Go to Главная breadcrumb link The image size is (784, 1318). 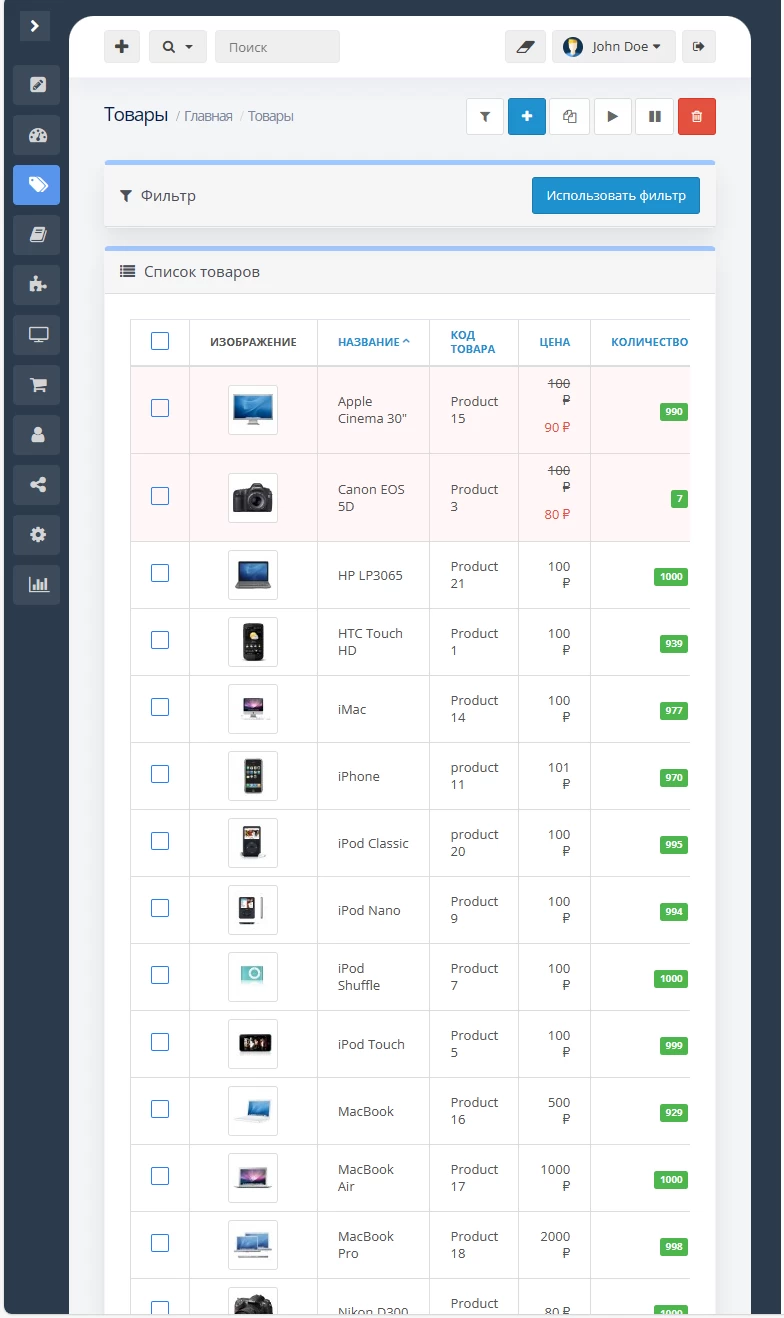pyautogui.click(x=208, y=116)
